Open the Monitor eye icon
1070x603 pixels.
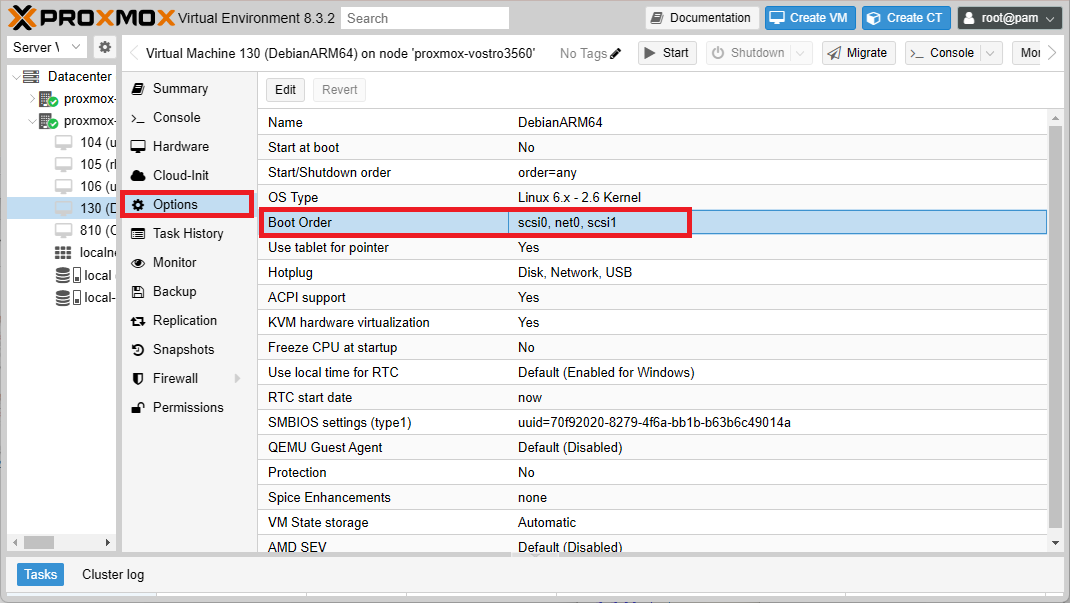(138, 263)
